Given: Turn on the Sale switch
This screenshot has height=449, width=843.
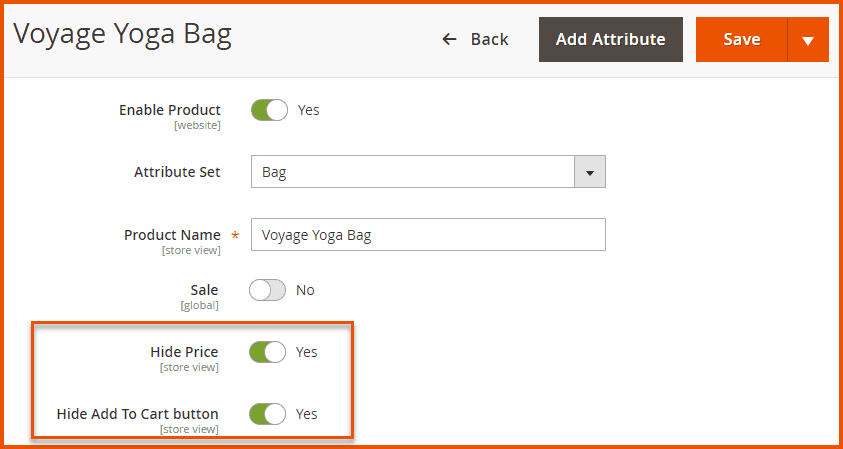Looking at the screenshot, I should 268,290.
